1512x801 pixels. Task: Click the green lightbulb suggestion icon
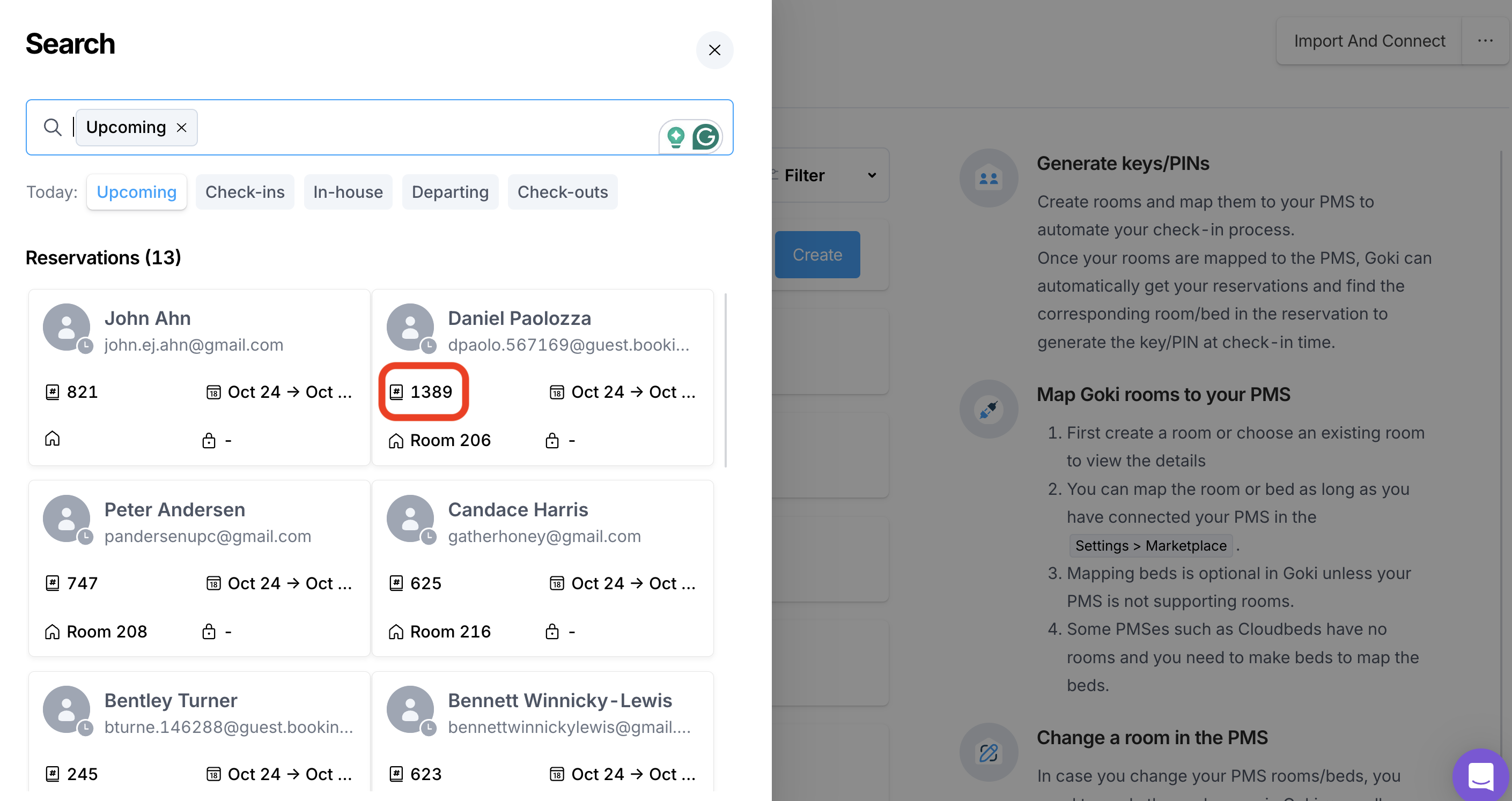(676, 137)
